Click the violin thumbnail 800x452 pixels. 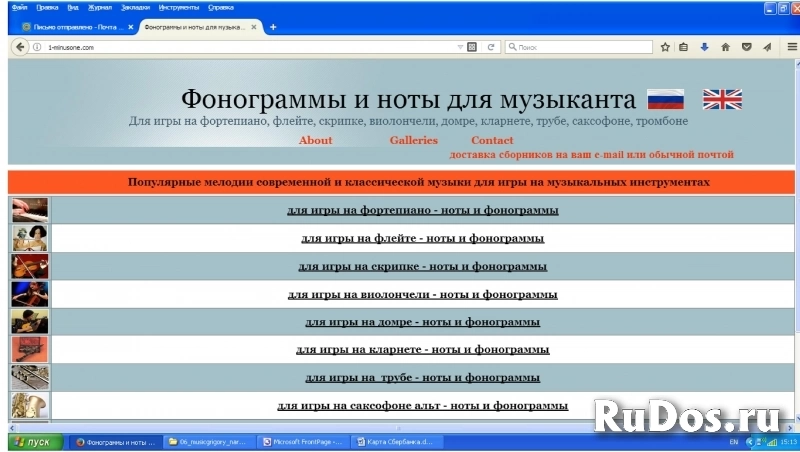(30, 266)
